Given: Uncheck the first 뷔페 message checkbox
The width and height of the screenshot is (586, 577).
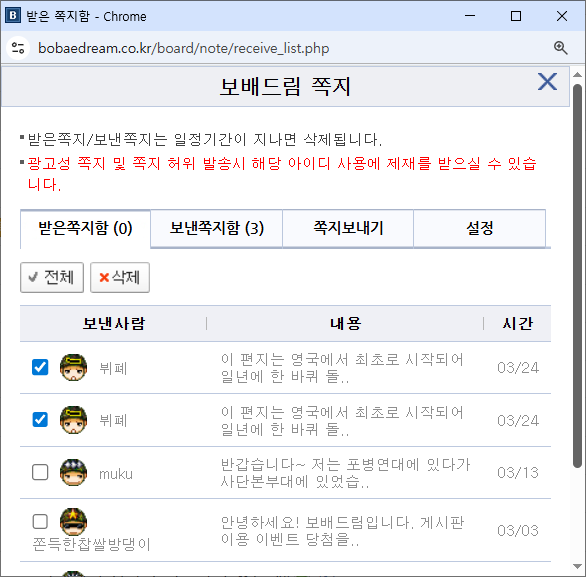Looking at the screenshot, I should tap(40, 367).
